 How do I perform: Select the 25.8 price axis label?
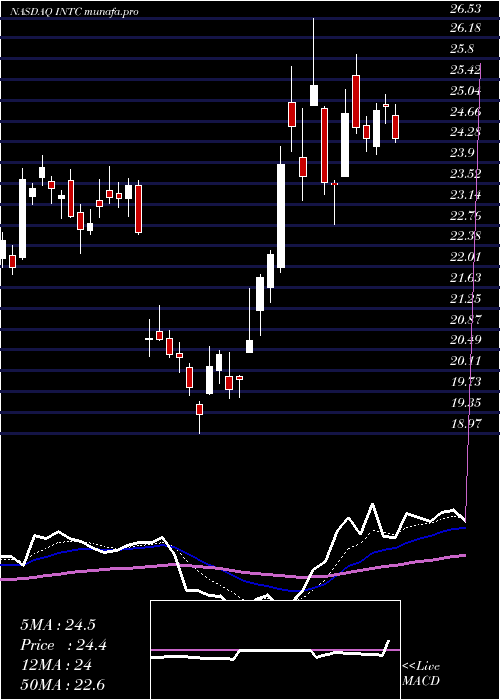click(462, 49)
